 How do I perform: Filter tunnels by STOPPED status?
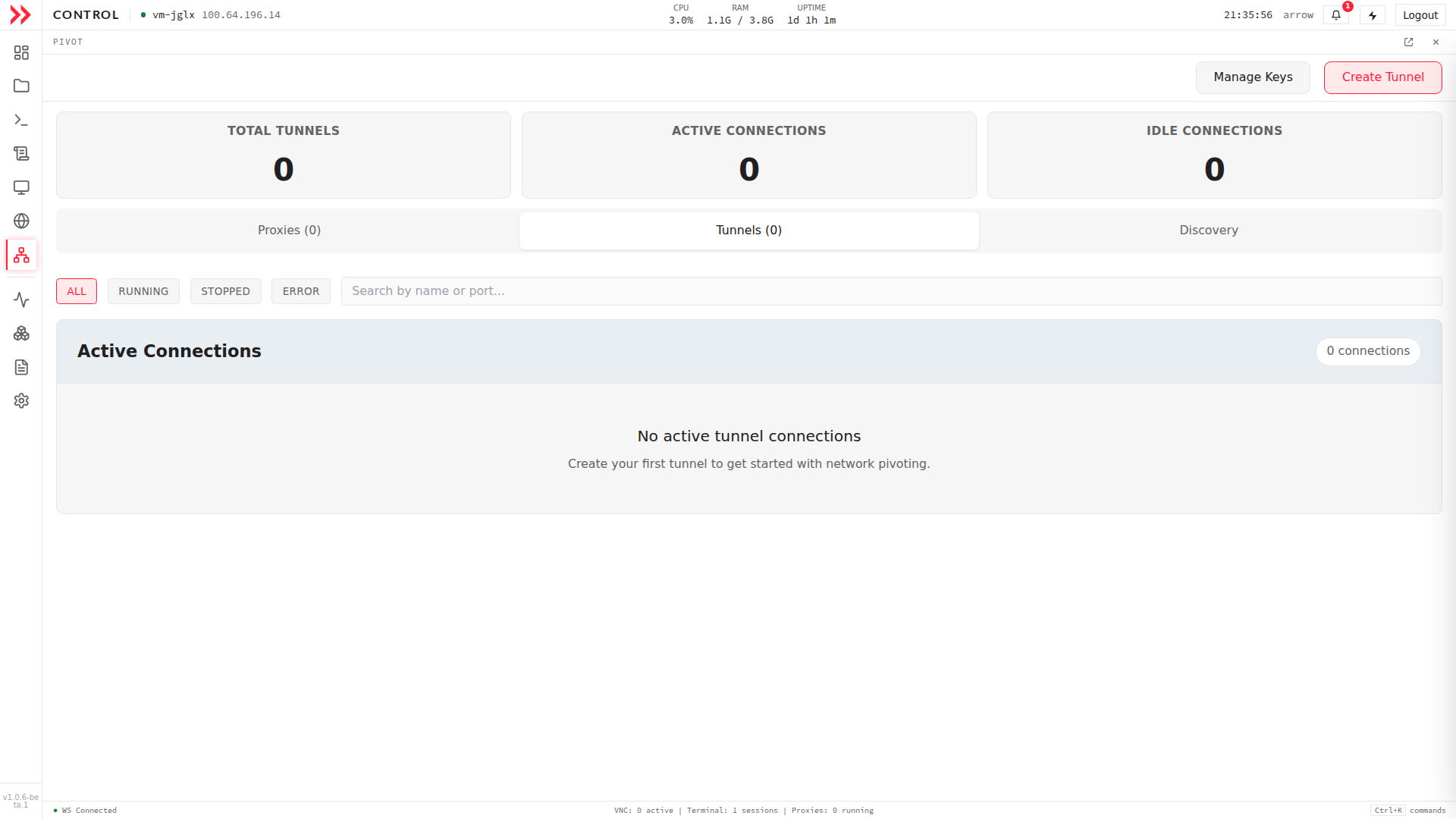tap(225, 291)
